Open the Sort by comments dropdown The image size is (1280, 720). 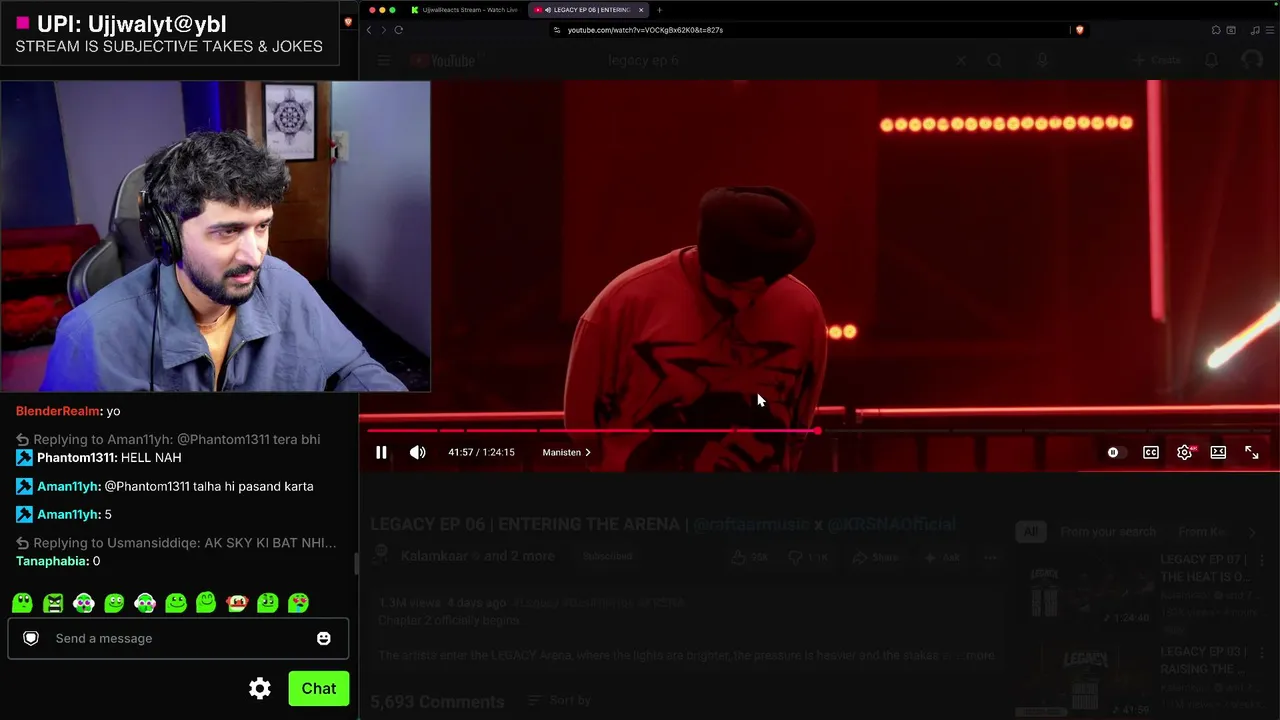coord(560,701)
